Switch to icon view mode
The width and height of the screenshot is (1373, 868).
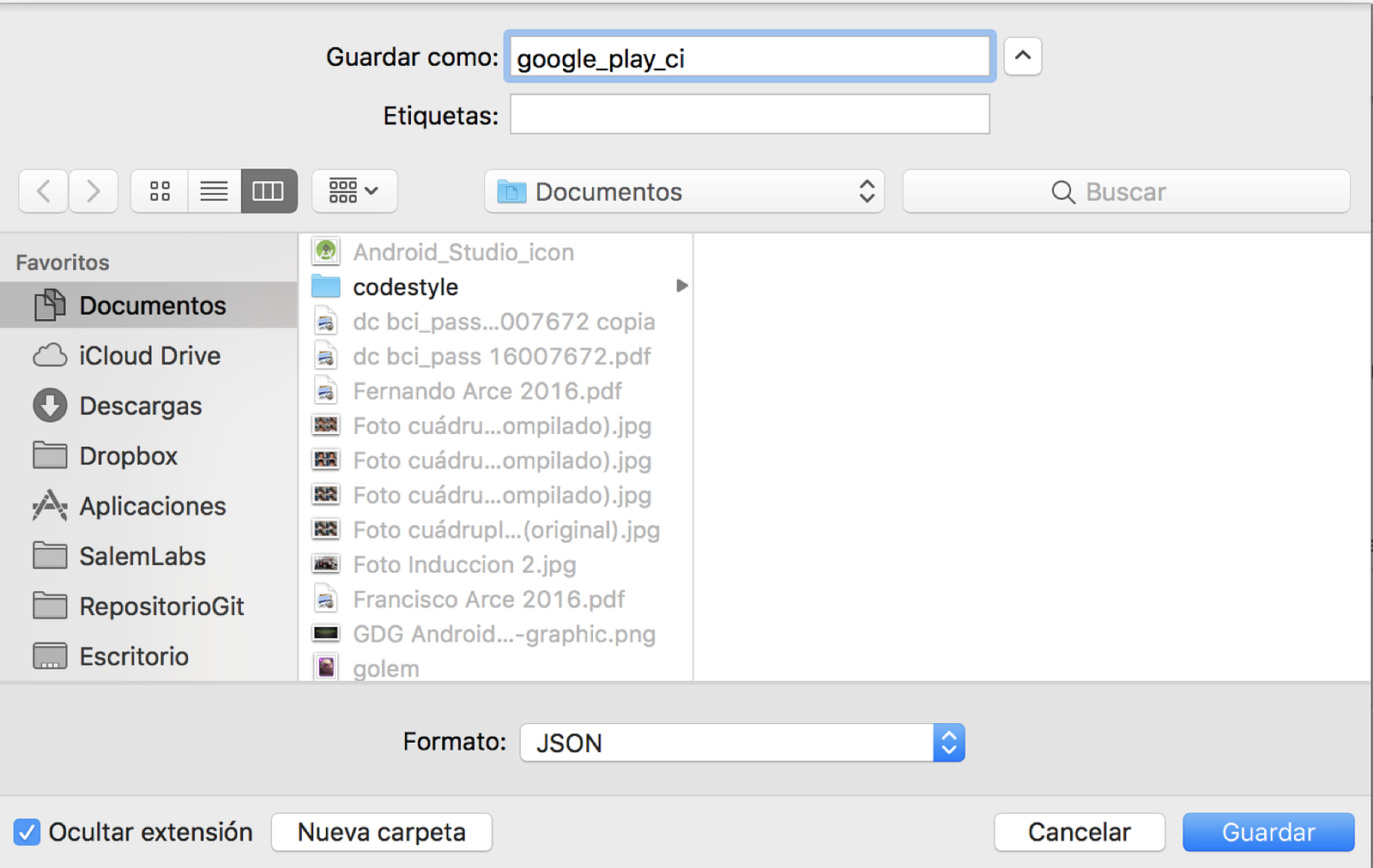click(160, 191)
